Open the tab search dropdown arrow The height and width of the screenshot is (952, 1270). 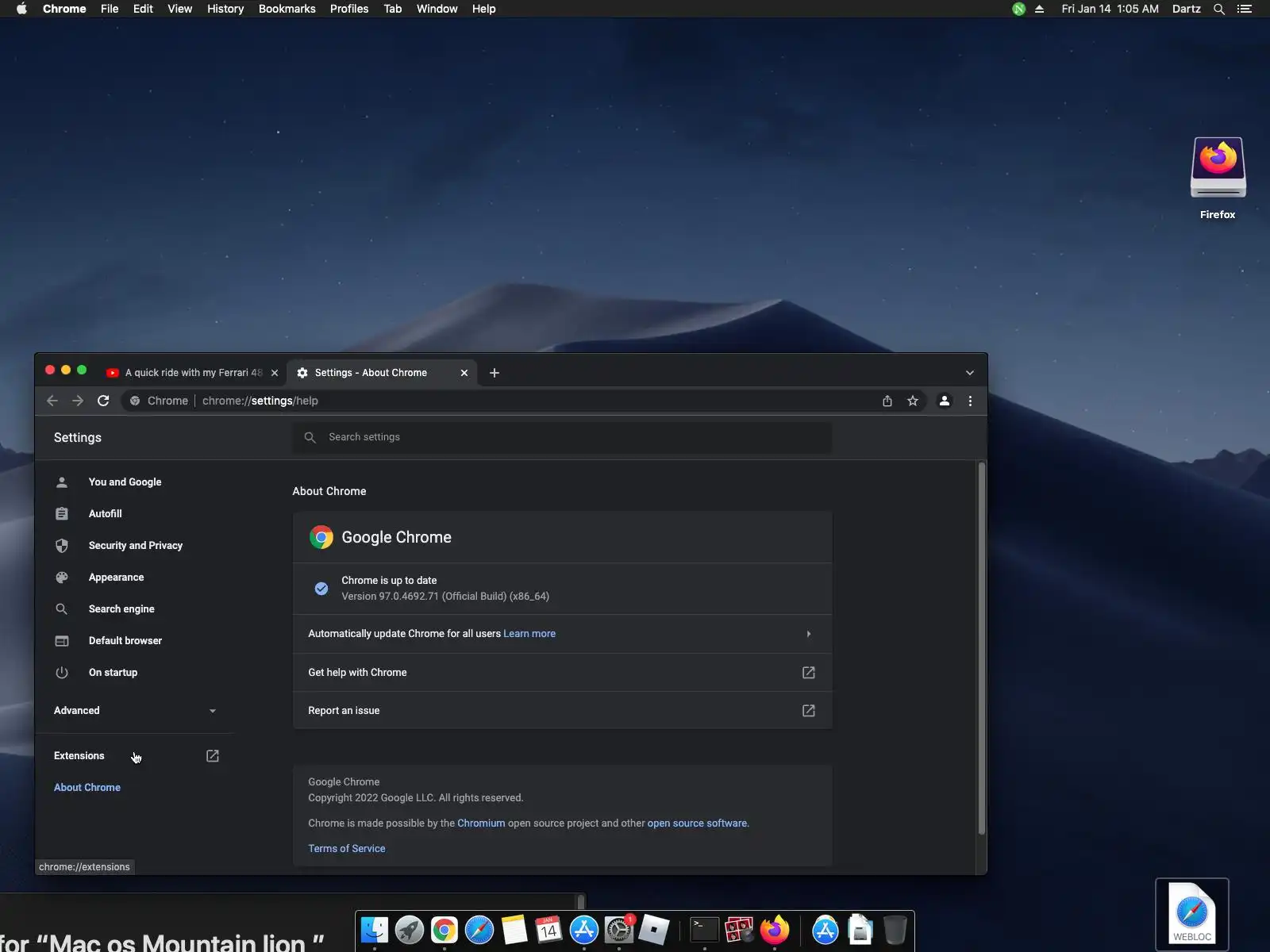(970, 373)
